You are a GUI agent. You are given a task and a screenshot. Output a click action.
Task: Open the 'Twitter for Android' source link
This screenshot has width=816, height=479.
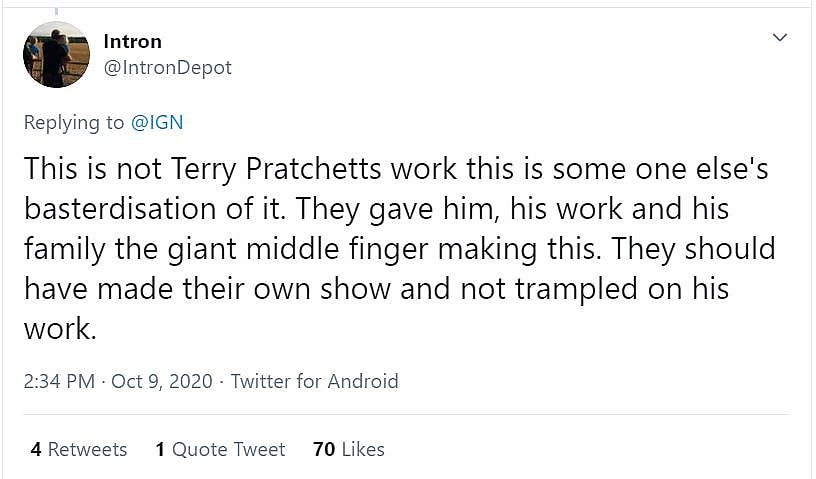coord(314,381)
